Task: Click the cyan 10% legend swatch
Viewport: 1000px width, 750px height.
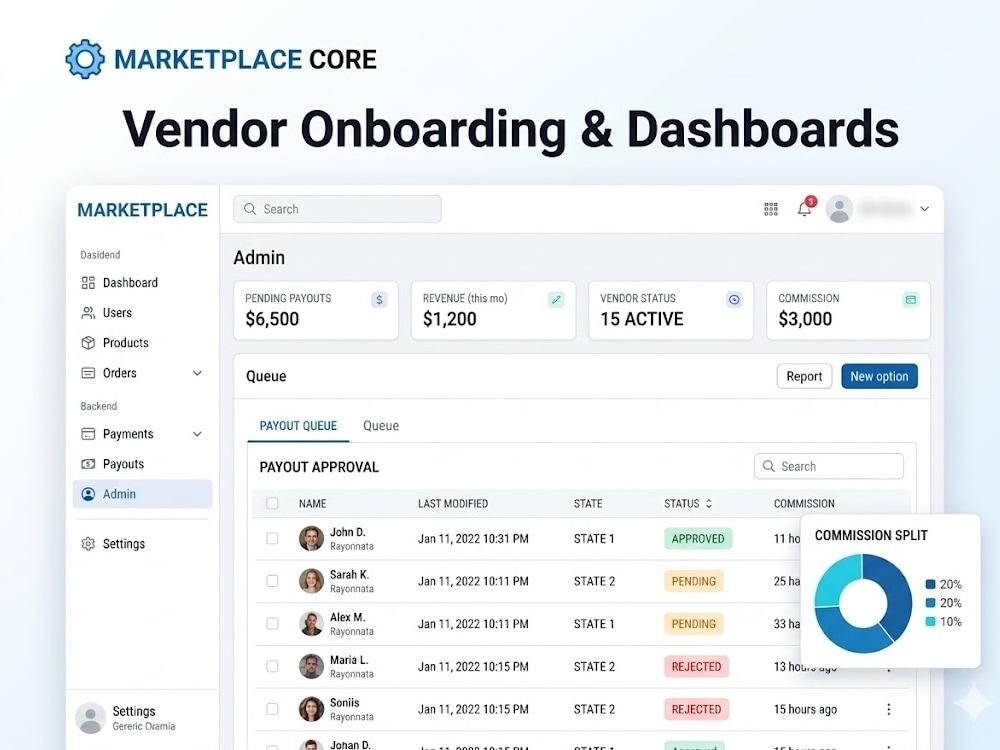Action: coord(930,621)
